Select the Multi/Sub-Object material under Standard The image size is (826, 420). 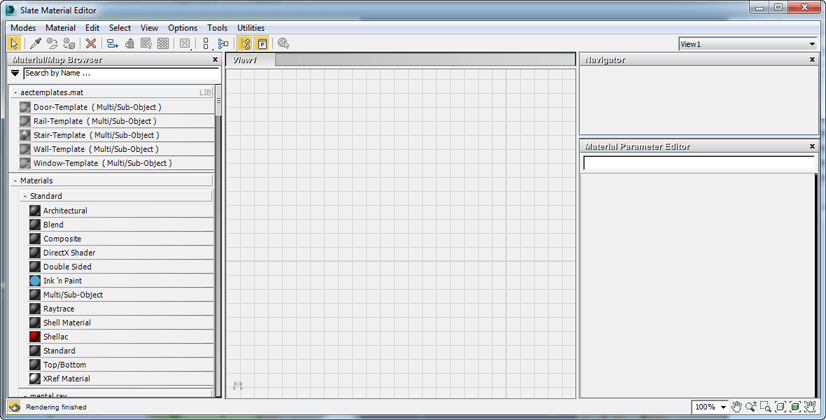coord(121,295)
